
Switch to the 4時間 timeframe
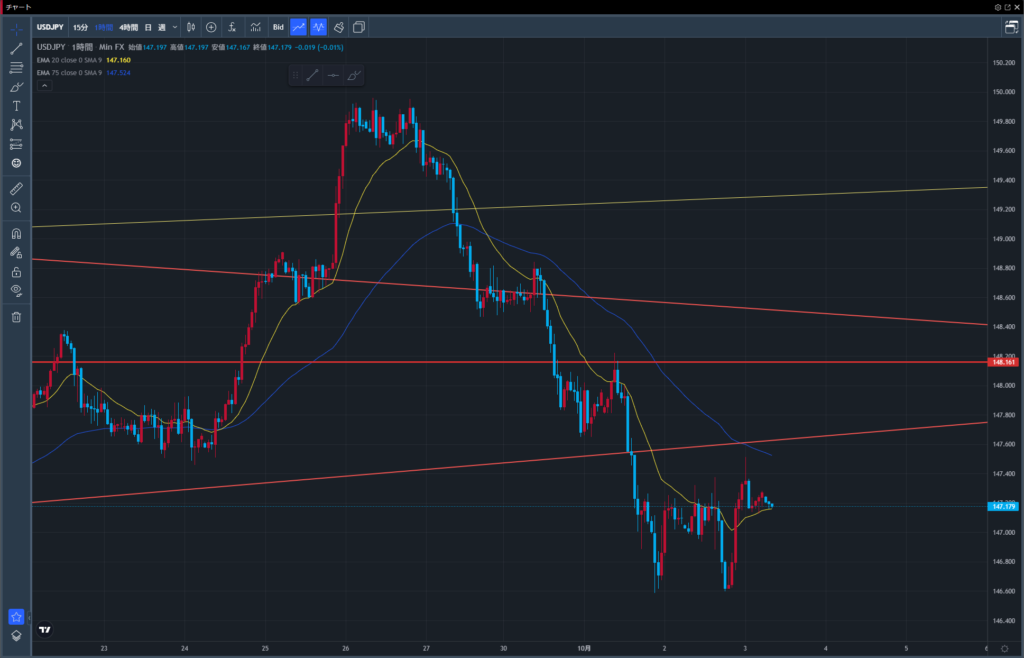coord(128,27)
